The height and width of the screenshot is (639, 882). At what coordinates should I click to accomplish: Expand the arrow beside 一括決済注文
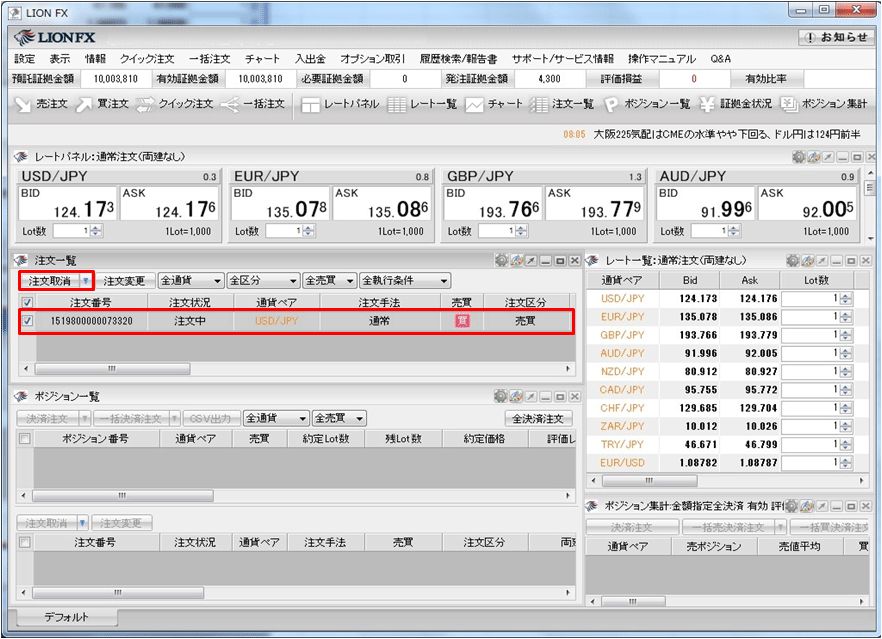point(175,418)
